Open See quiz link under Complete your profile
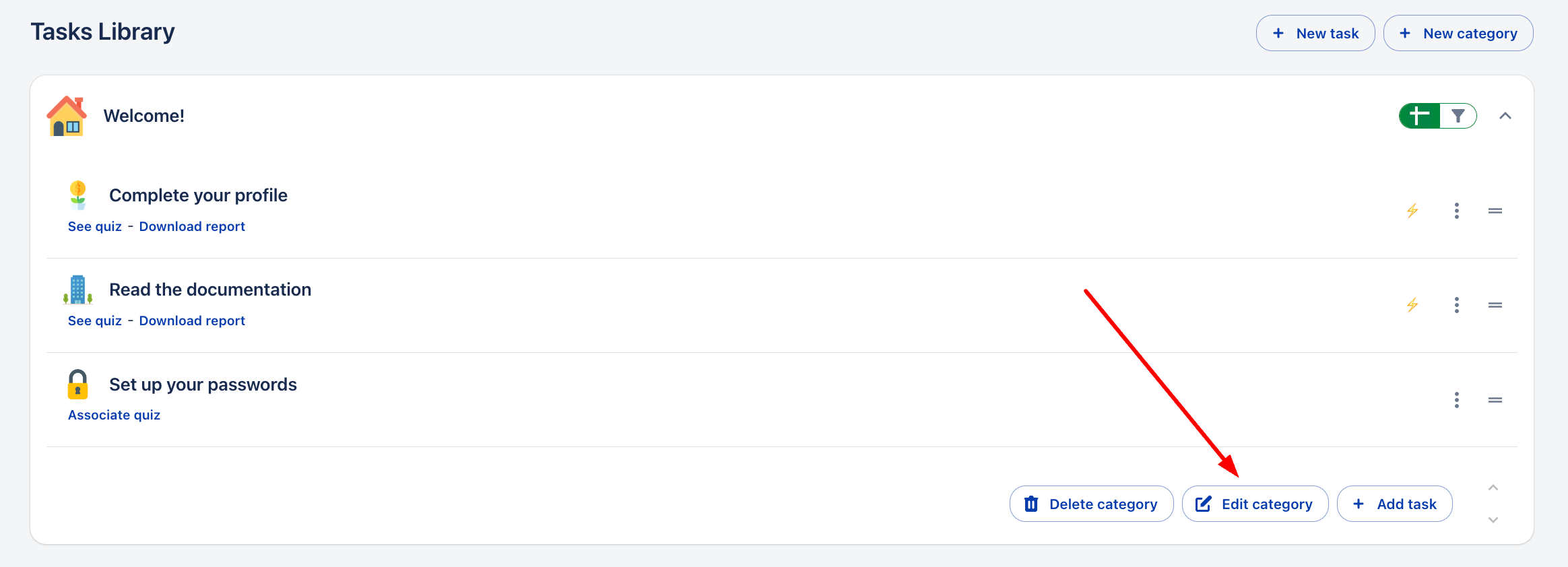Viewport: 1568px width, 567px height. tap(95, 226)
